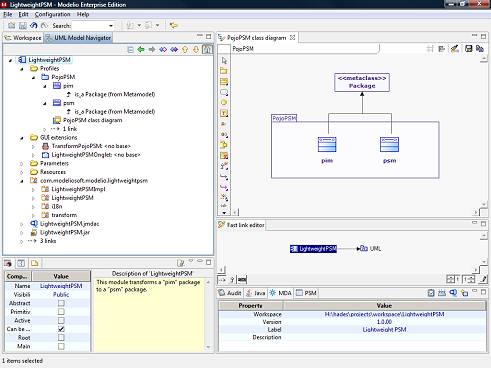Toggle the Abstract checkbox
Image resolution: width=491 pixels, height=368 pixels.
tap(61, 303)
